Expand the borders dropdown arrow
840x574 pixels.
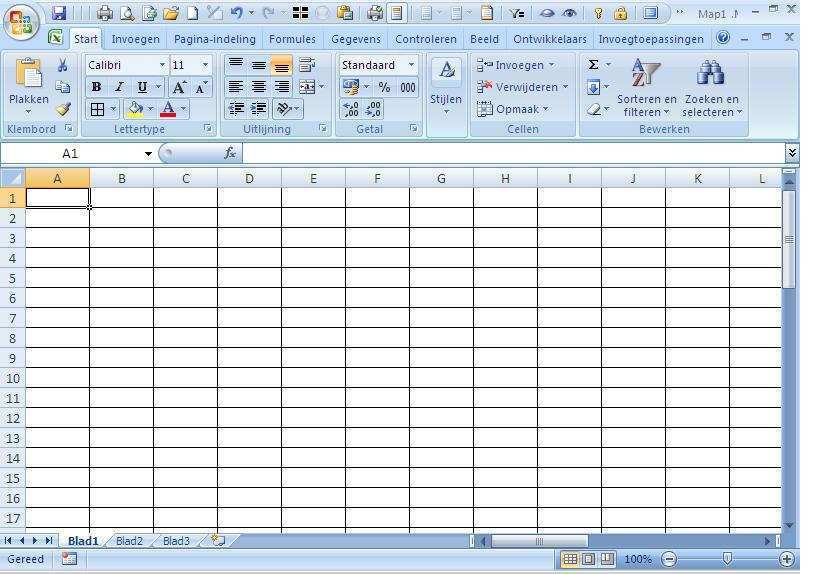click(113, 109)
